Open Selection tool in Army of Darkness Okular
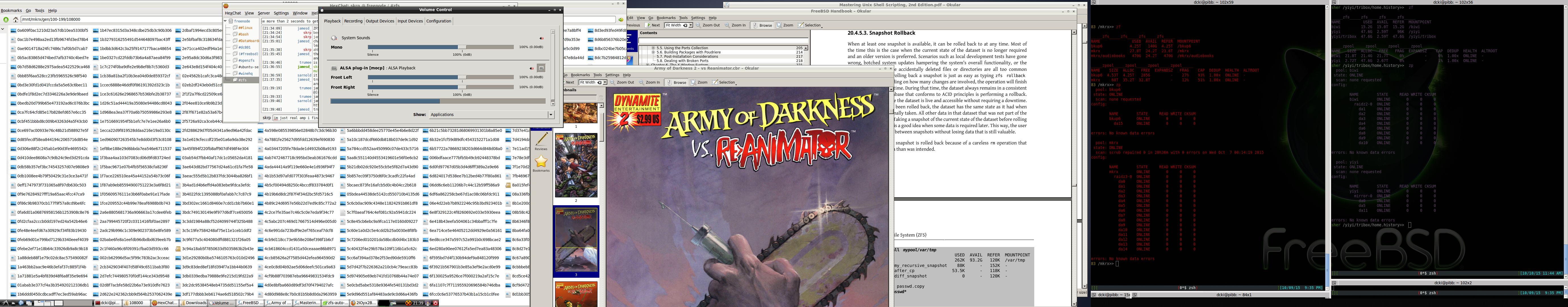This screenshot has height=307, width=1568. pyautogui.click(x=724, y=82)
